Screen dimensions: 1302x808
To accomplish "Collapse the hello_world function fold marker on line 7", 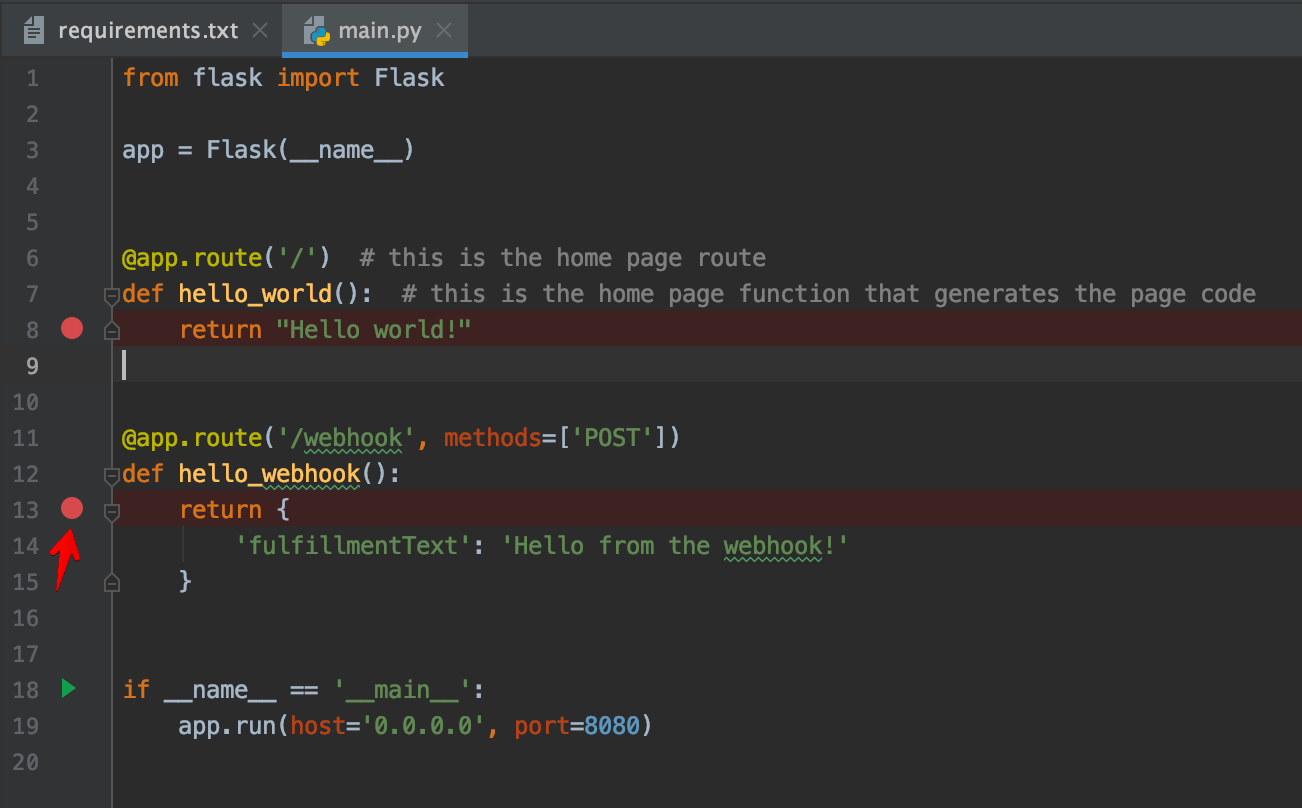I will click(x=112, y=294).
